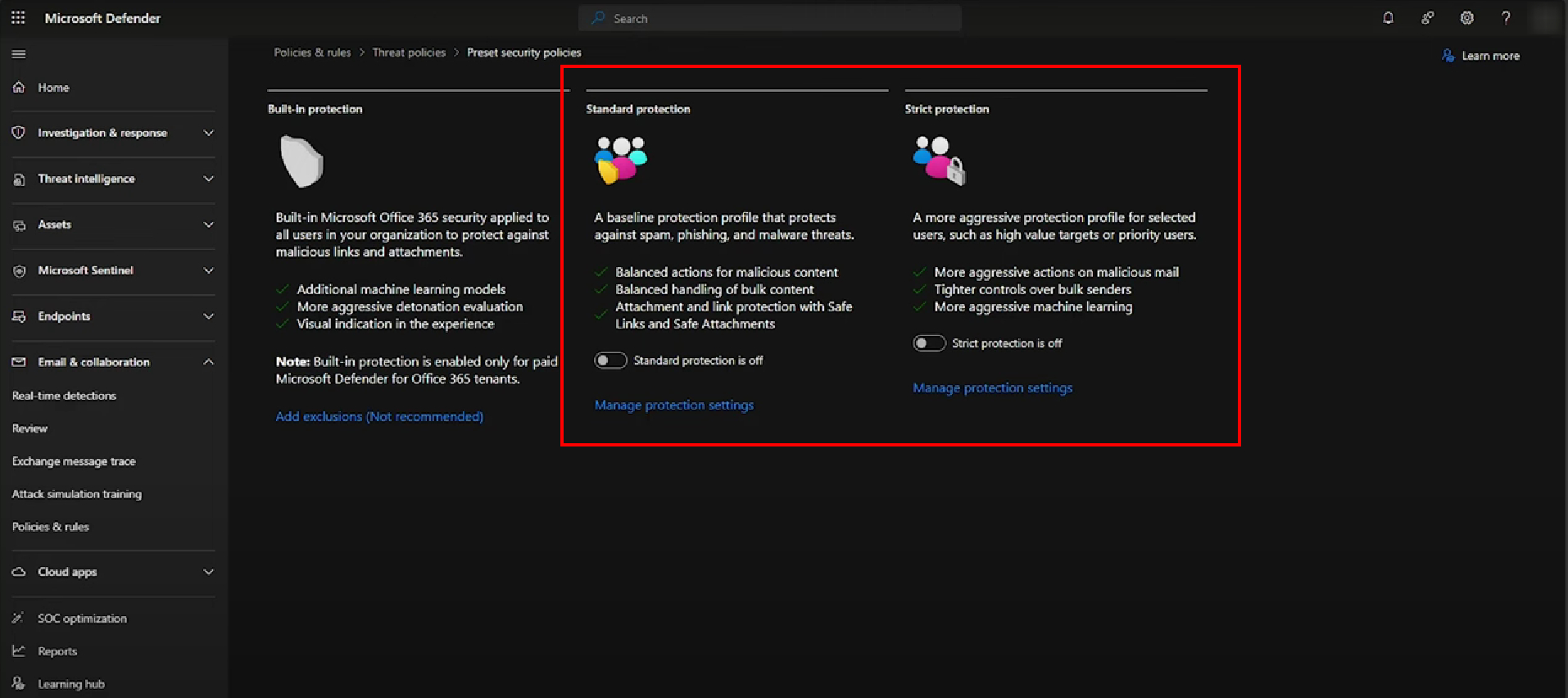
Task: Click the Home house icon
Action: pos(19,87)
